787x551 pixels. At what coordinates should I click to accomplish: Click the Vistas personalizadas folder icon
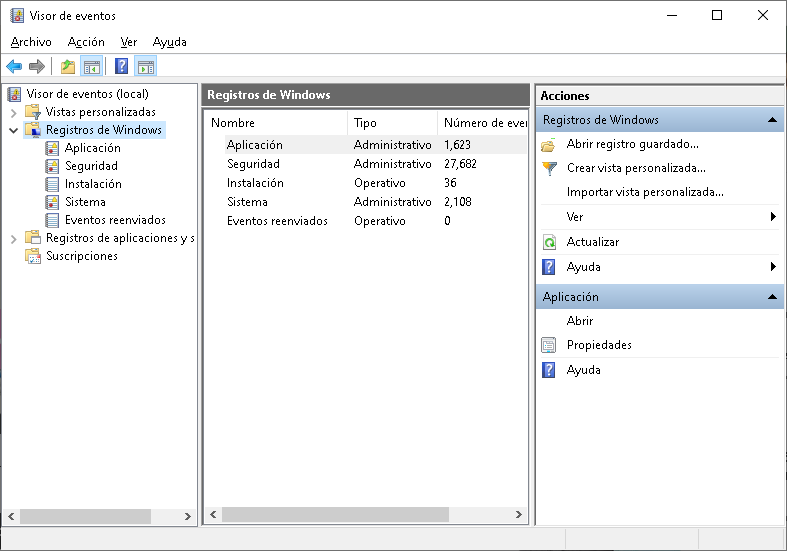tap(33, 111)
